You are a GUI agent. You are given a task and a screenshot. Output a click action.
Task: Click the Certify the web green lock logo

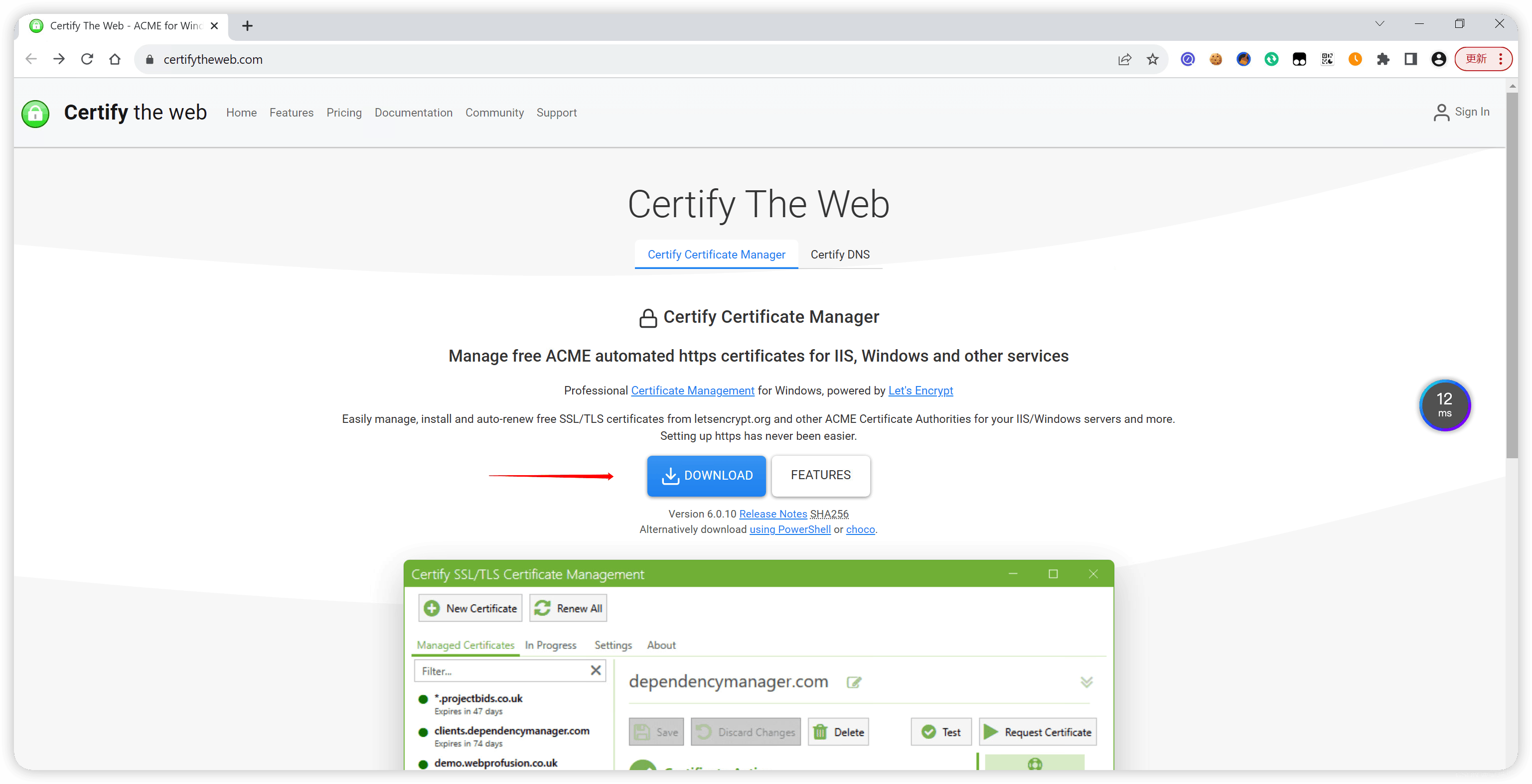coord(35,113)
